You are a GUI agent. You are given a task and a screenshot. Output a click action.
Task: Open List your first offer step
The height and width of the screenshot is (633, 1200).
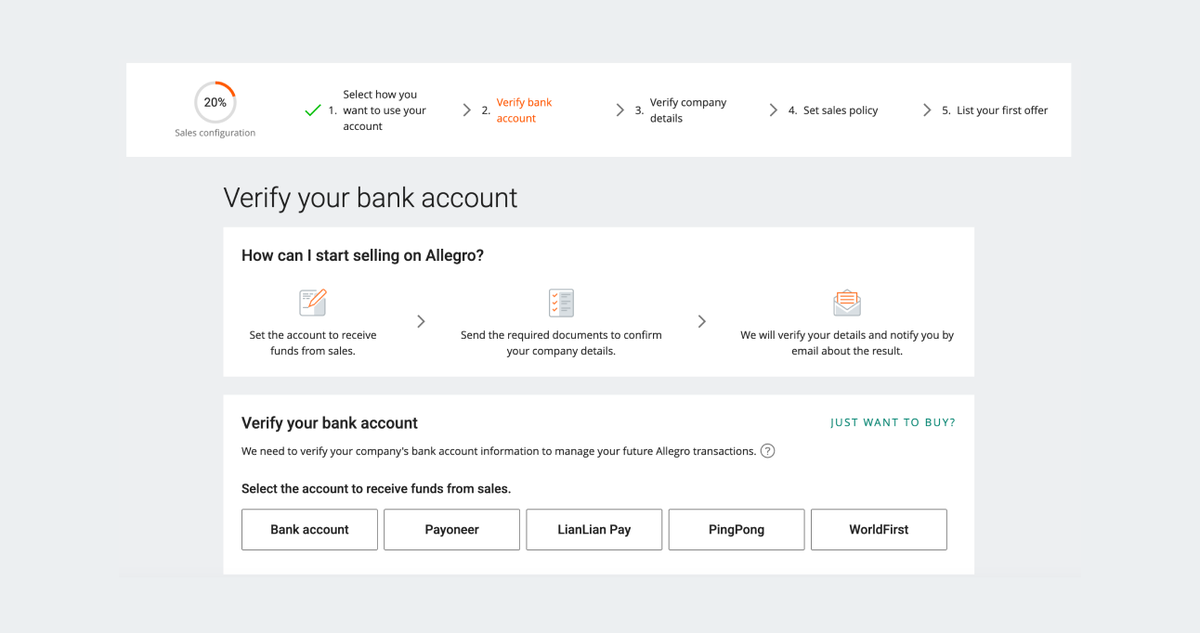pos(1001,110)
